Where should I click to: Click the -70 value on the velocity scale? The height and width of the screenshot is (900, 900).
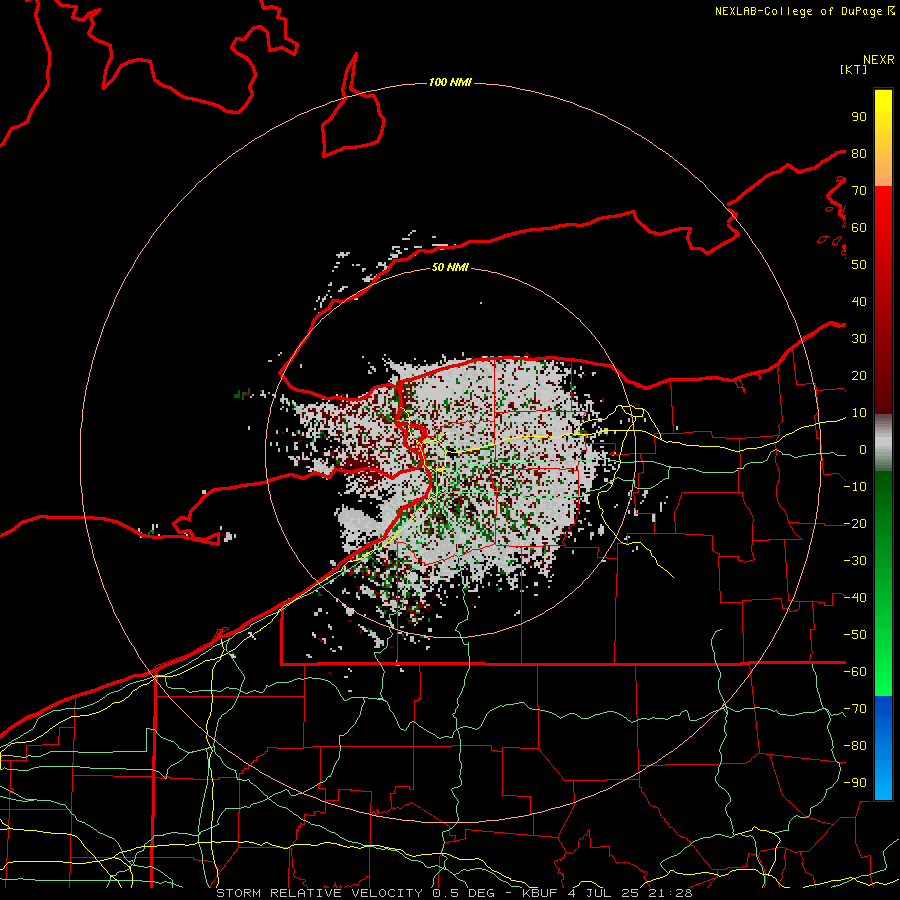(x=855, y=709)
